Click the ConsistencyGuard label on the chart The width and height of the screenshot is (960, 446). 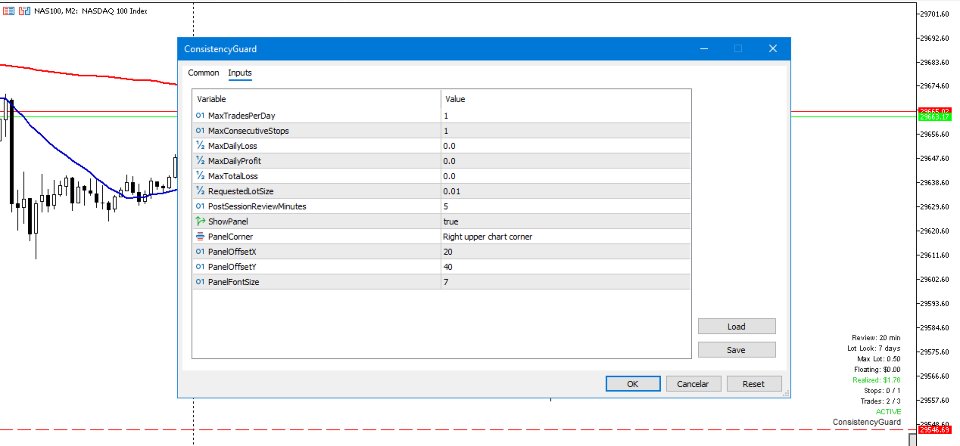tap(866, 422)
